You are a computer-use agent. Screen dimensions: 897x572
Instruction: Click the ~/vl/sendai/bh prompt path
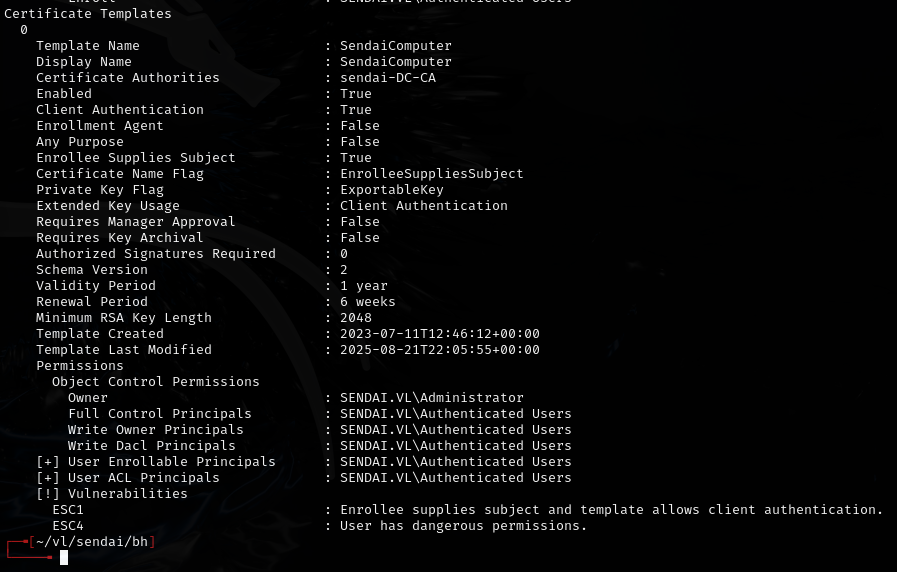[x=92, y=542]
